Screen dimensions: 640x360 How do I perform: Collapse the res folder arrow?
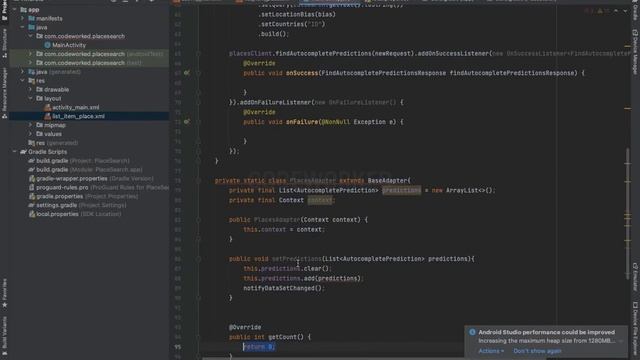tap(22, 81)
